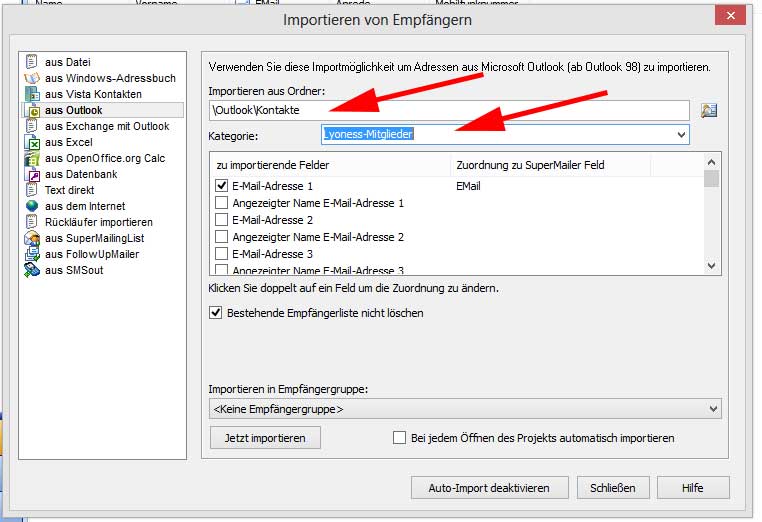This screenshot has width=762, height=522.
Task: Click the globe icon for Internet import
Action: 32,206
